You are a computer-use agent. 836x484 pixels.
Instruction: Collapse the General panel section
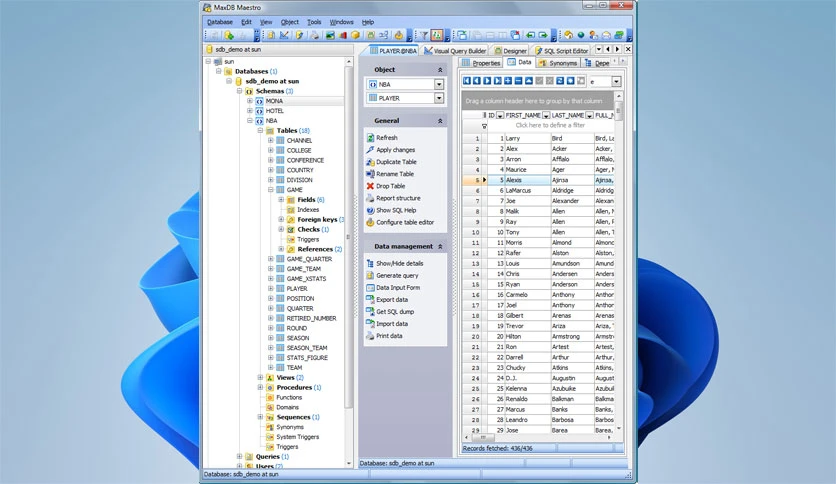440,121
